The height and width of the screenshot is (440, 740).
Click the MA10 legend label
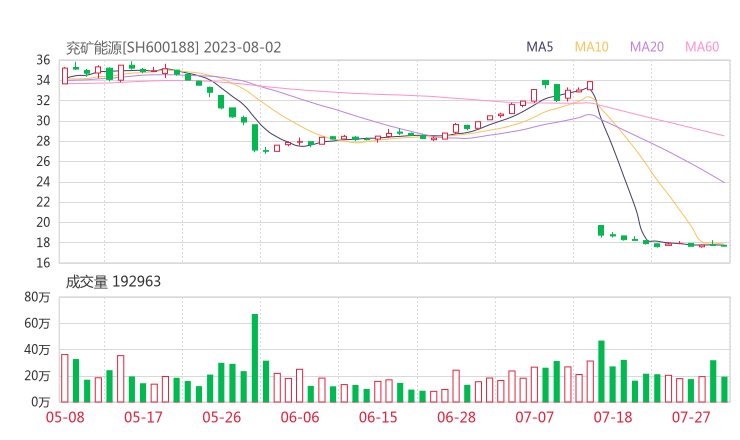(591, 47)
